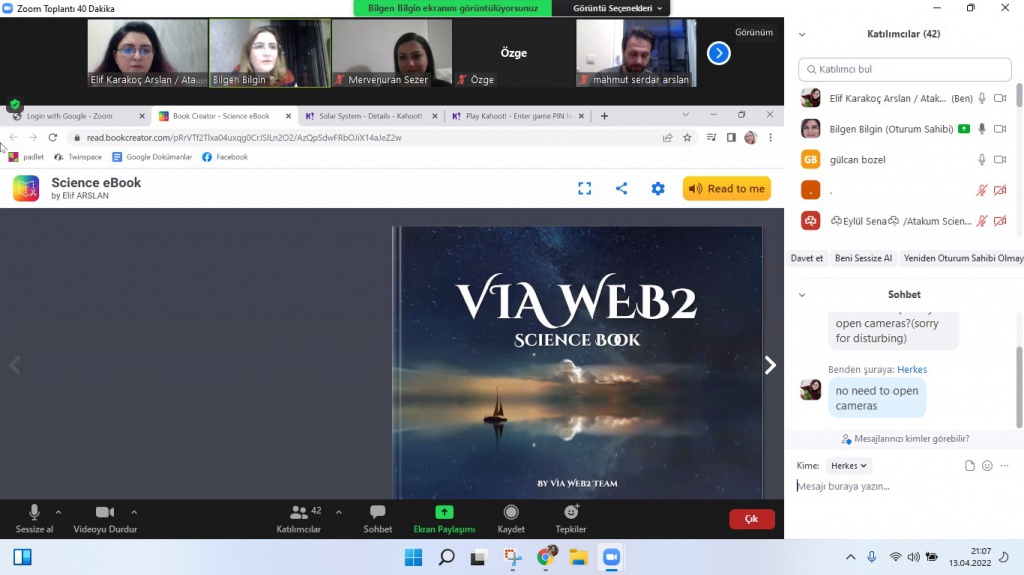Open Tepkiler reactions menu
The image size is (1024, 575).
pyautogui.click(x=571, y=519)
